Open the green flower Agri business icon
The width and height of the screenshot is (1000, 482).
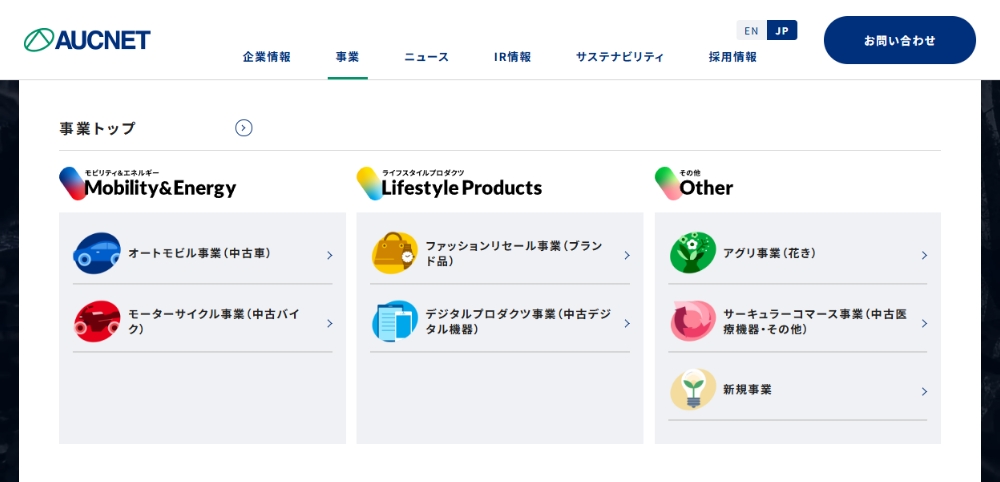click(692, 253)
